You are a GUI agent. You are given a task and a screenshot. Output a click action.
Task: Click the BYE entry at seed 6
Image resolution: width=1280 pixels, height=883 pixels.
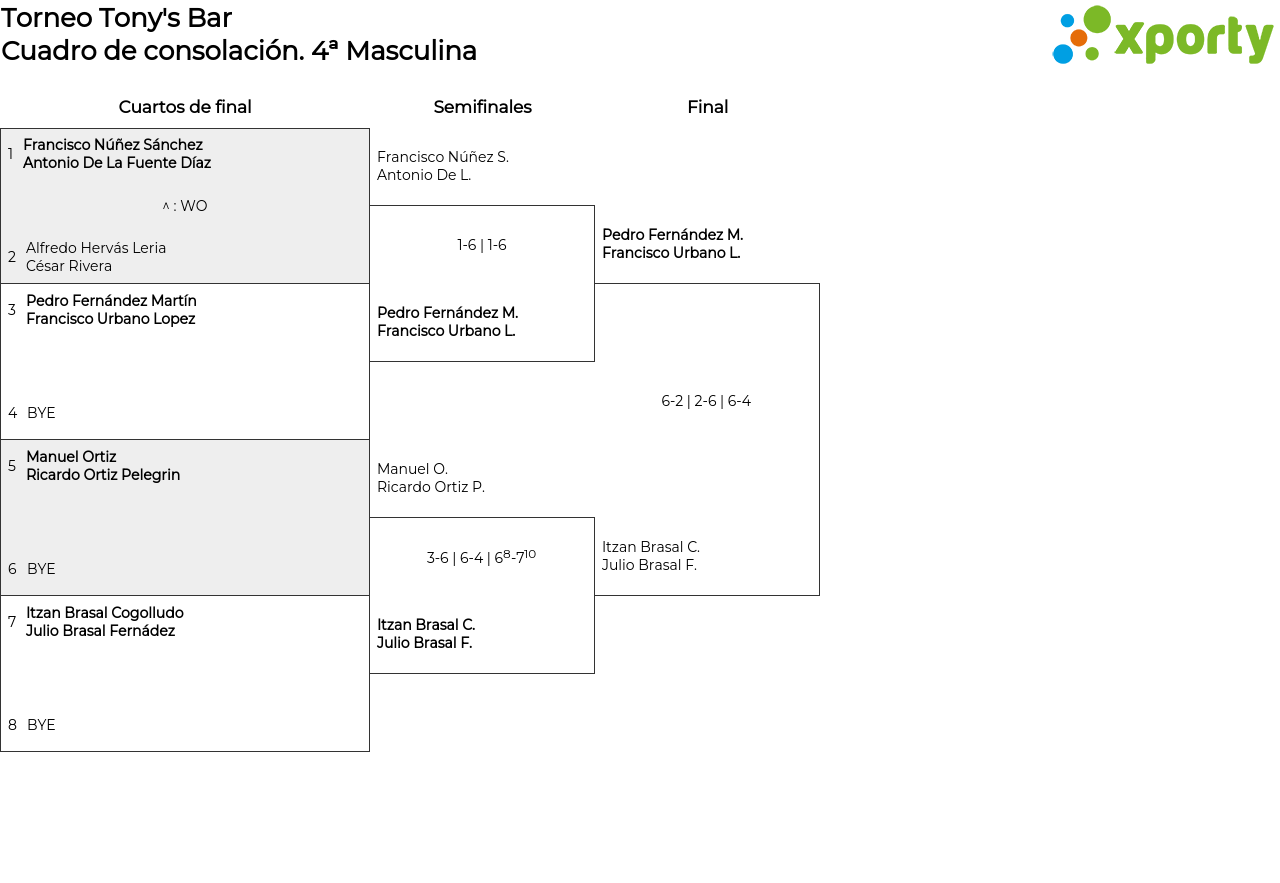41,569
